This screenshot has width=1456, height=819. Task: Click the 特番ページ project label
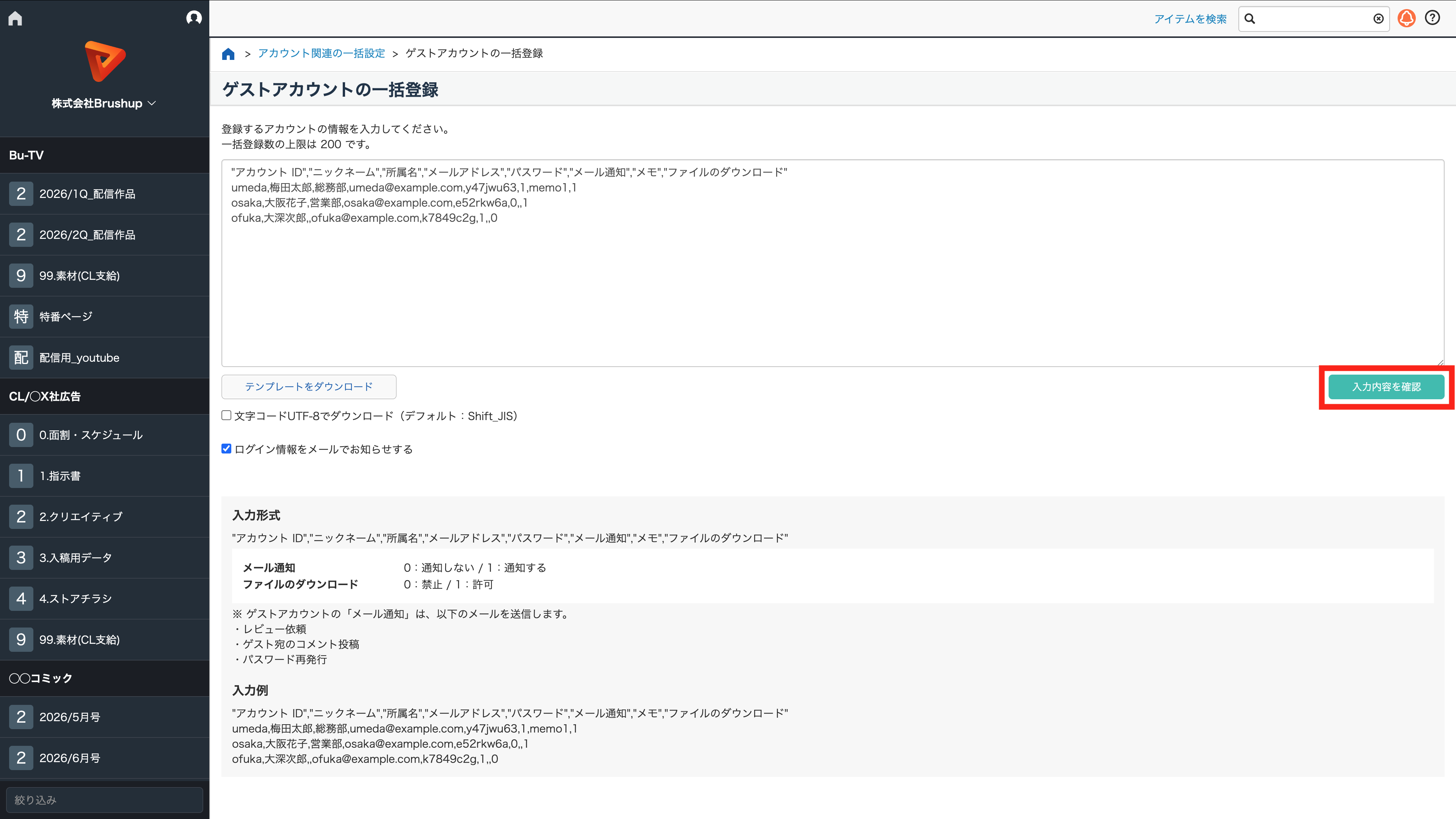[x=66, y=317]
